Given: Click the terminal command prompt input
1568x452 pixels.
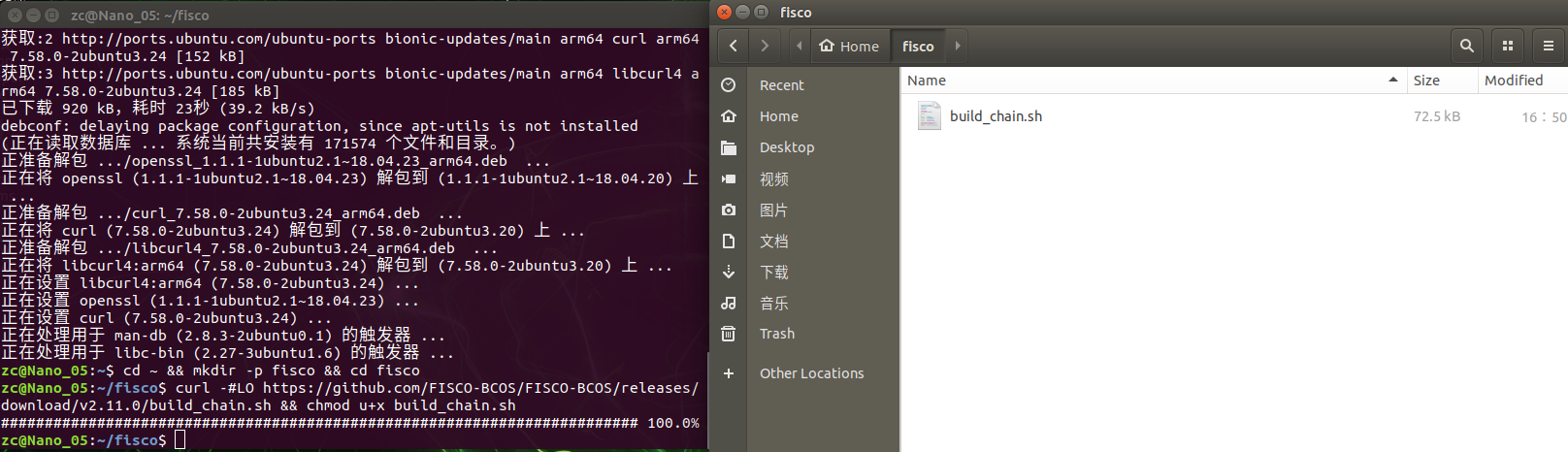Looking at the screenshot, I should pyautogui.click(x=180, y=440).
